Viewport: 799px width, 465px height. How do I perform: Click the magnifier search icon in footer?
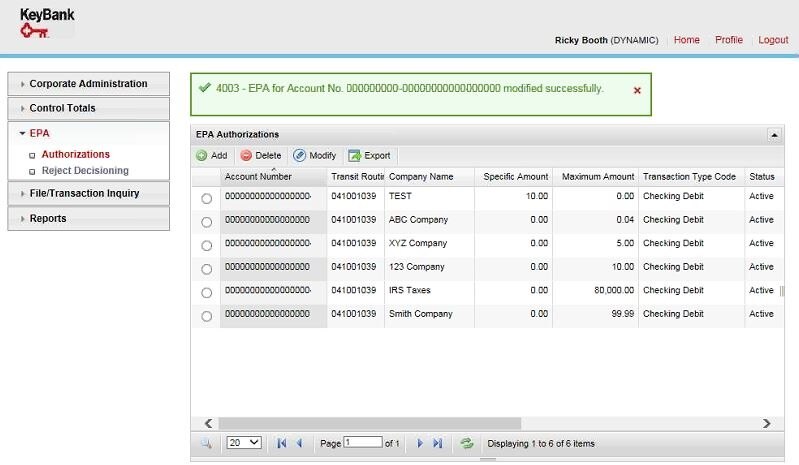pos(206,443)
